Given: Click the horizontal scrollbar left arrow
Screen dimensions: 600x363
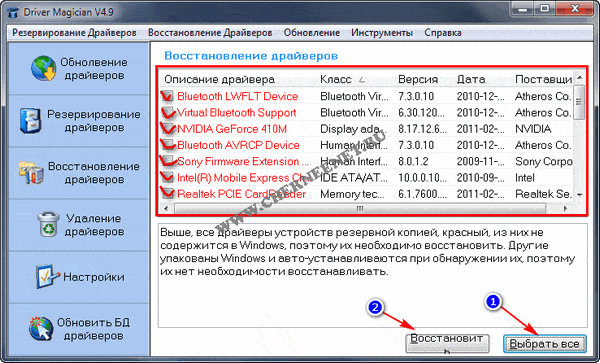Looking at the screenshot, I should [x=166, y=208].
